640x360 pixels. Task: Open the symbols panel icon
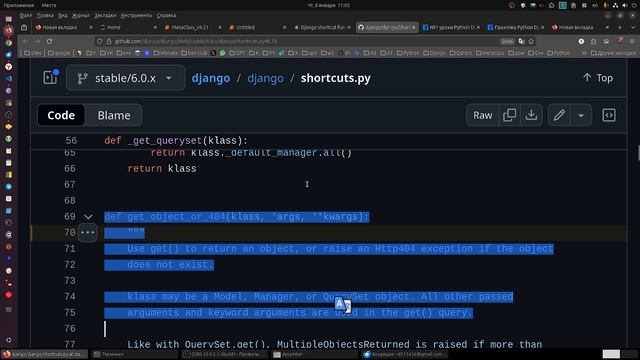[x=609, y=116]
